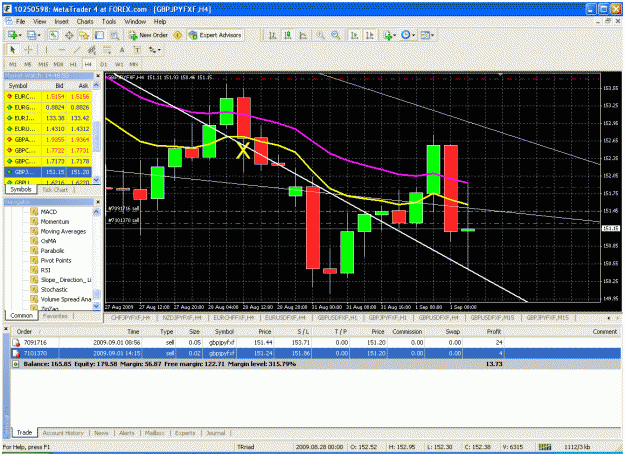Select the Trendline drawing tool
The height and width of the screenshot is (454, 625).
point(77,50)
